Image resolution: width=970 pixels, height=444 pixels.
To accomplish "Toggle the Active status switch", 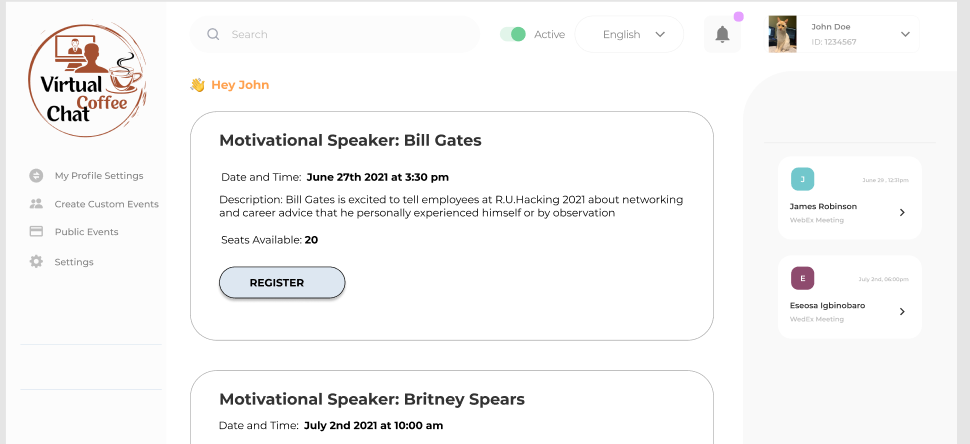I will (513, 34).
